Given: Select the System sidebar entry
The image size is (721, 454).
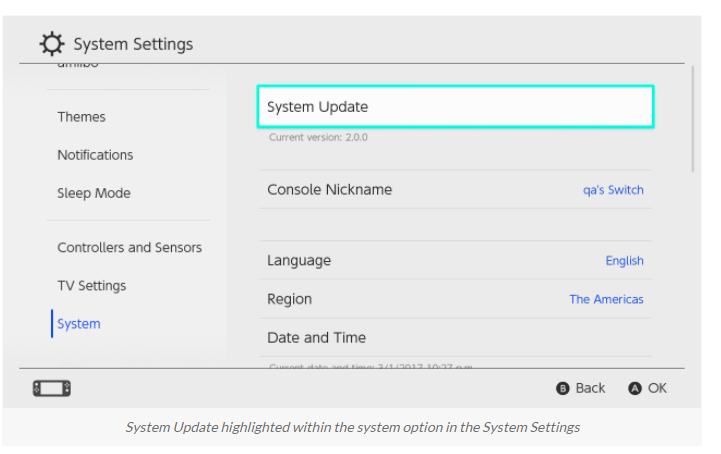Looking at the screenshot, I should click(79, 324).
